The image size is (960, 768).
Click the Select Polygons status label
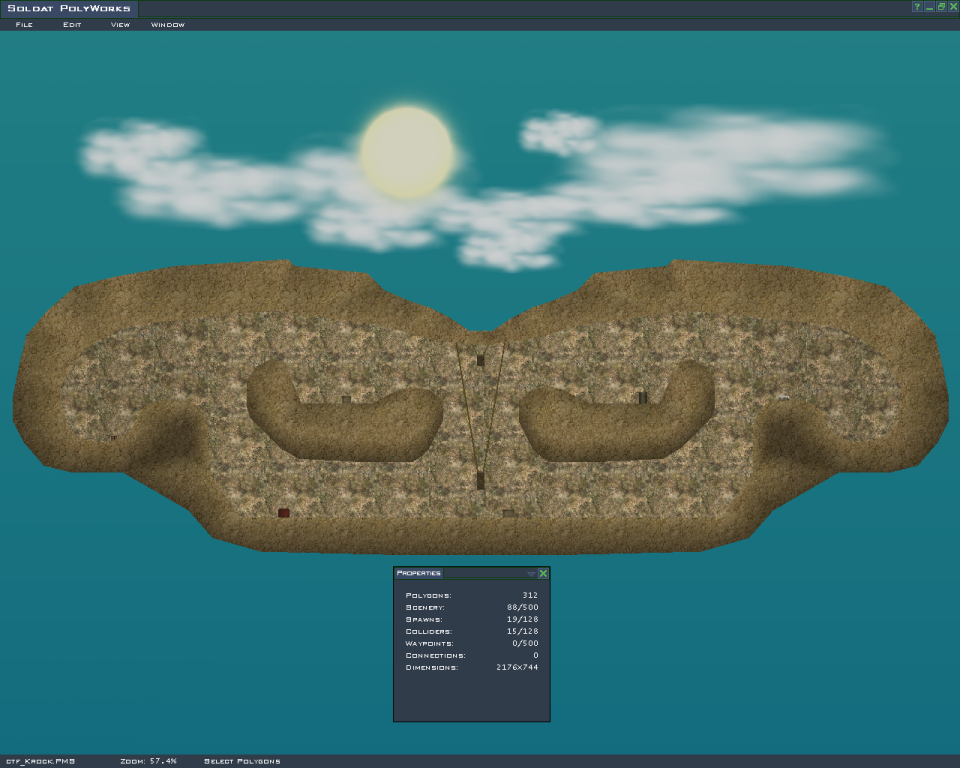[x=242, y=762]
